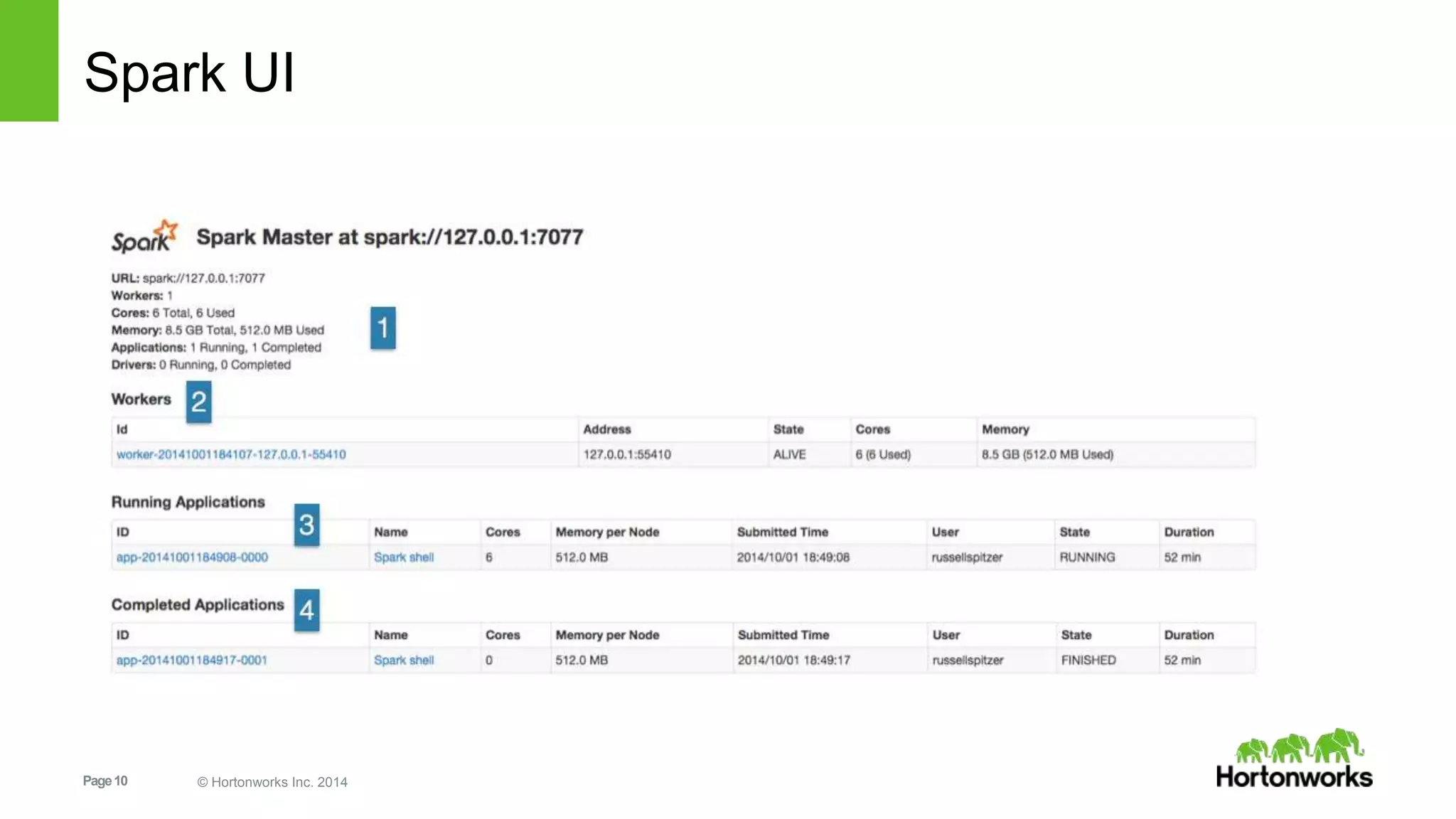1456x819 pixels.
Task: Click Memory: 8.5 GB Total line
Action: [x=218, y=331]
